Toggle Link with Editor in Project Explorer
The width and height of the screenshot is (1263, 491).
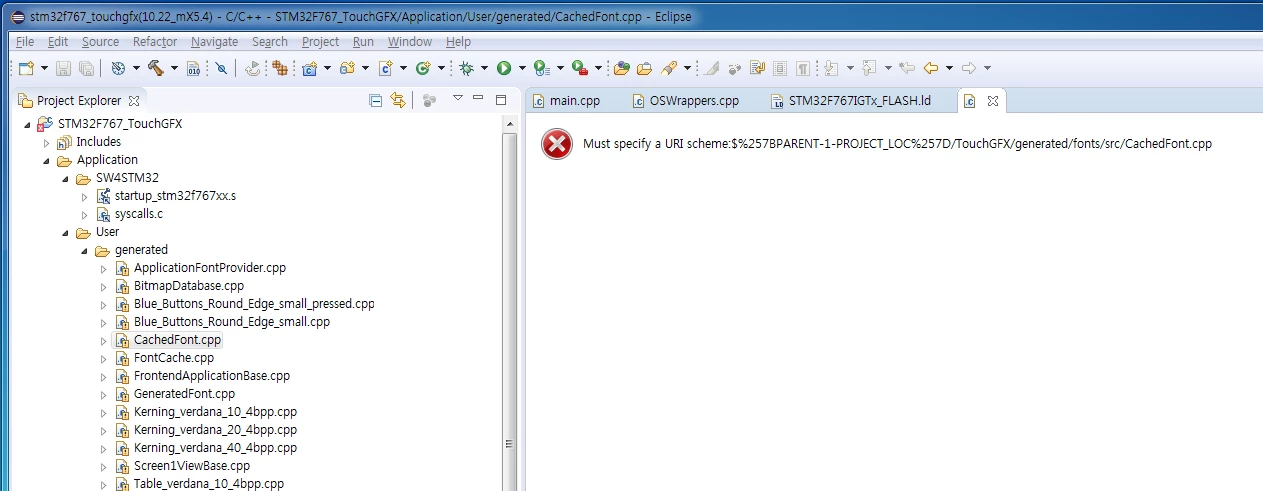(398, 100)
